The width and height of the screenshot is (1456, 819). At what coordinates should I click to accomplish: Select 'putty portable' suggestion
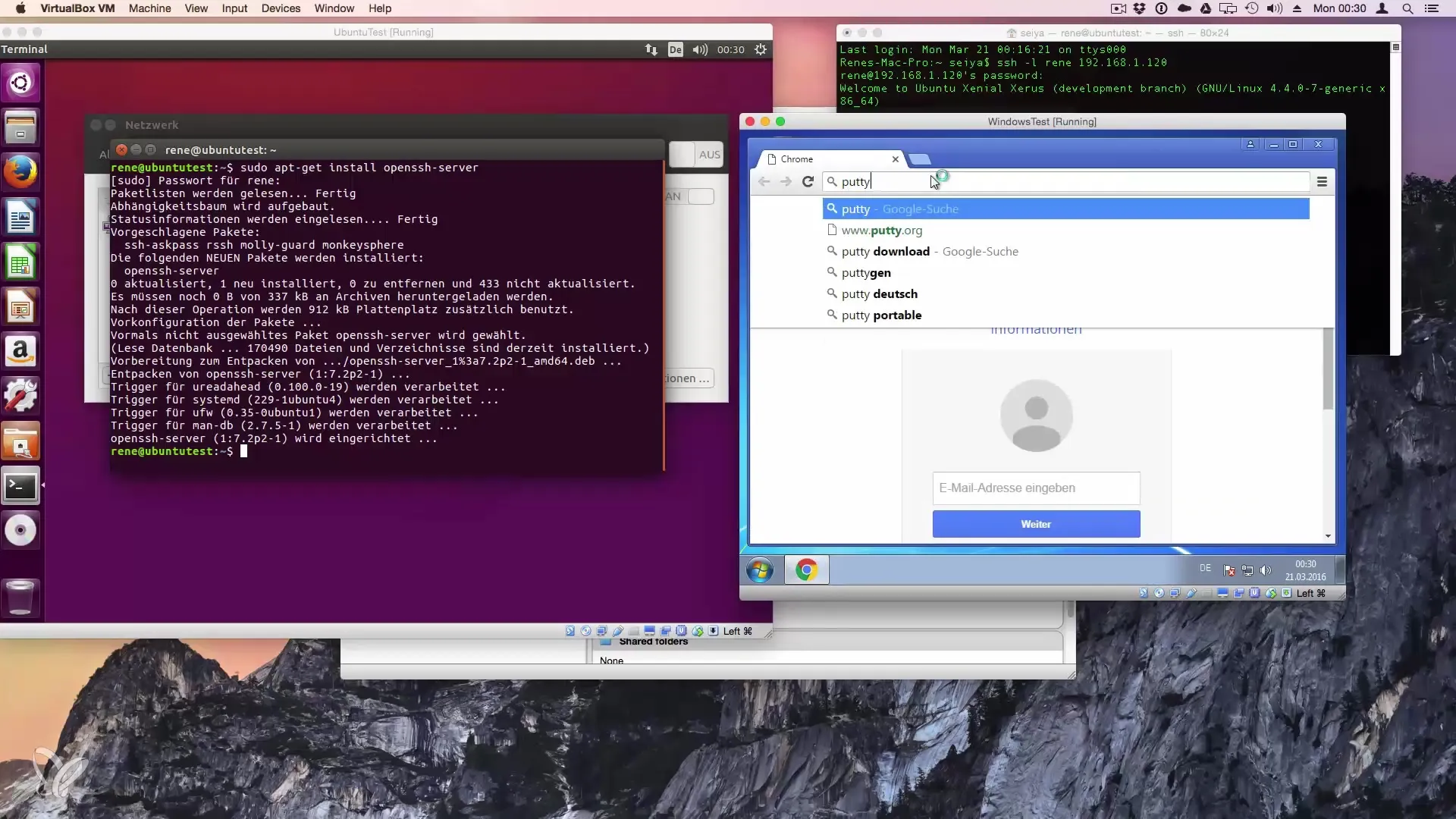click(x=1065, y=315)
